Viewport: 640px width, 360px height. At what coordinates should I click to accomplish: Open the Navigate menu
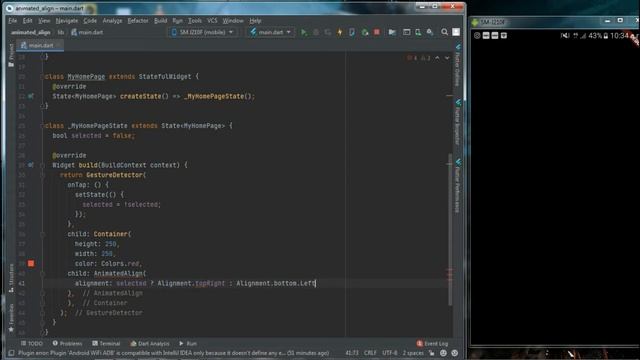coord(67,20)
